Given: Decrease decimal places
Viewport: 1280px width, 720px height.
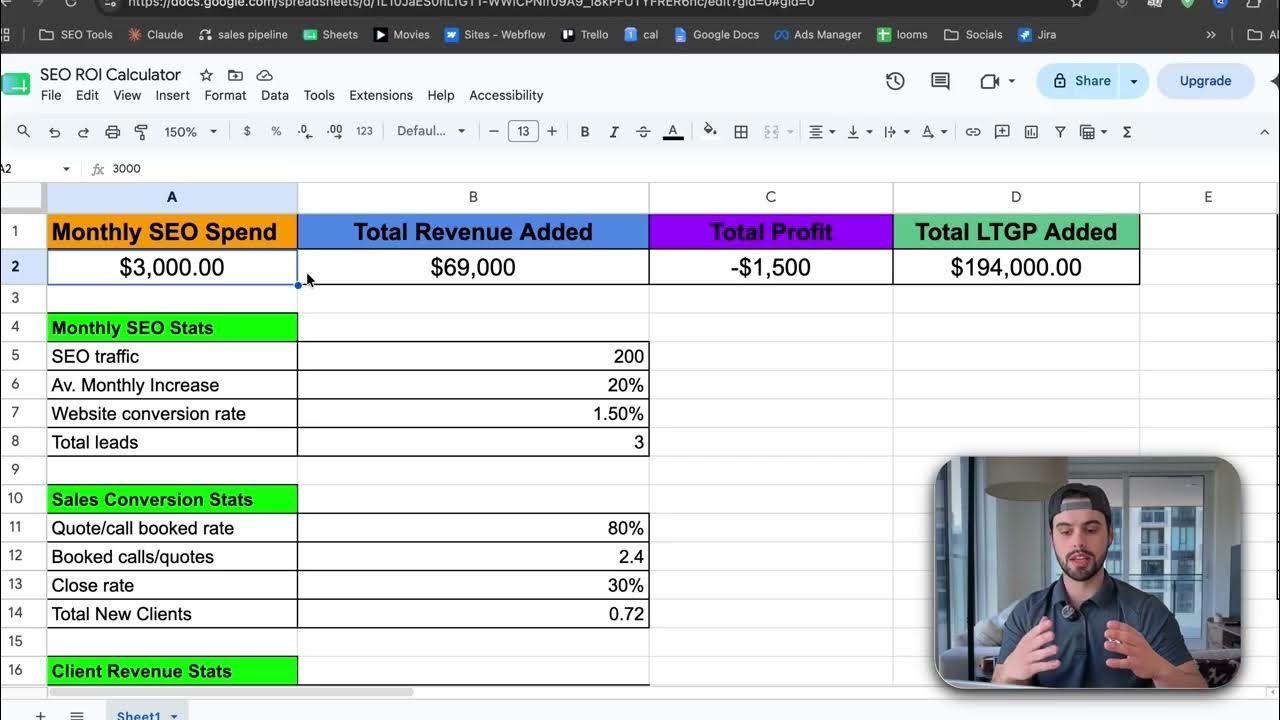Looking at the screenshot, I should click(x=305, y=132).
